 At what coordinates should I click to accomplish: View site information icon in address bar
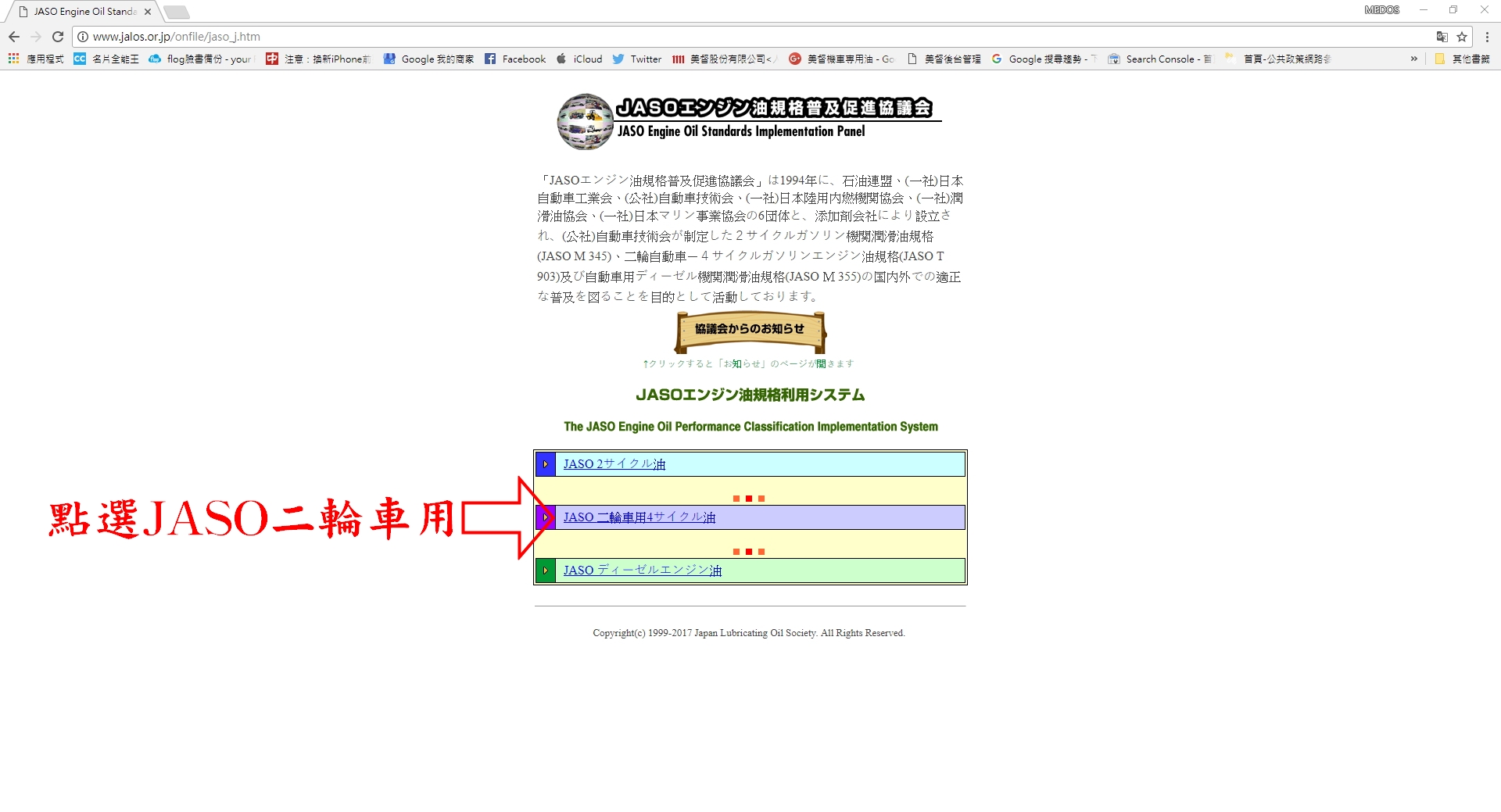(x=83, y=37)
